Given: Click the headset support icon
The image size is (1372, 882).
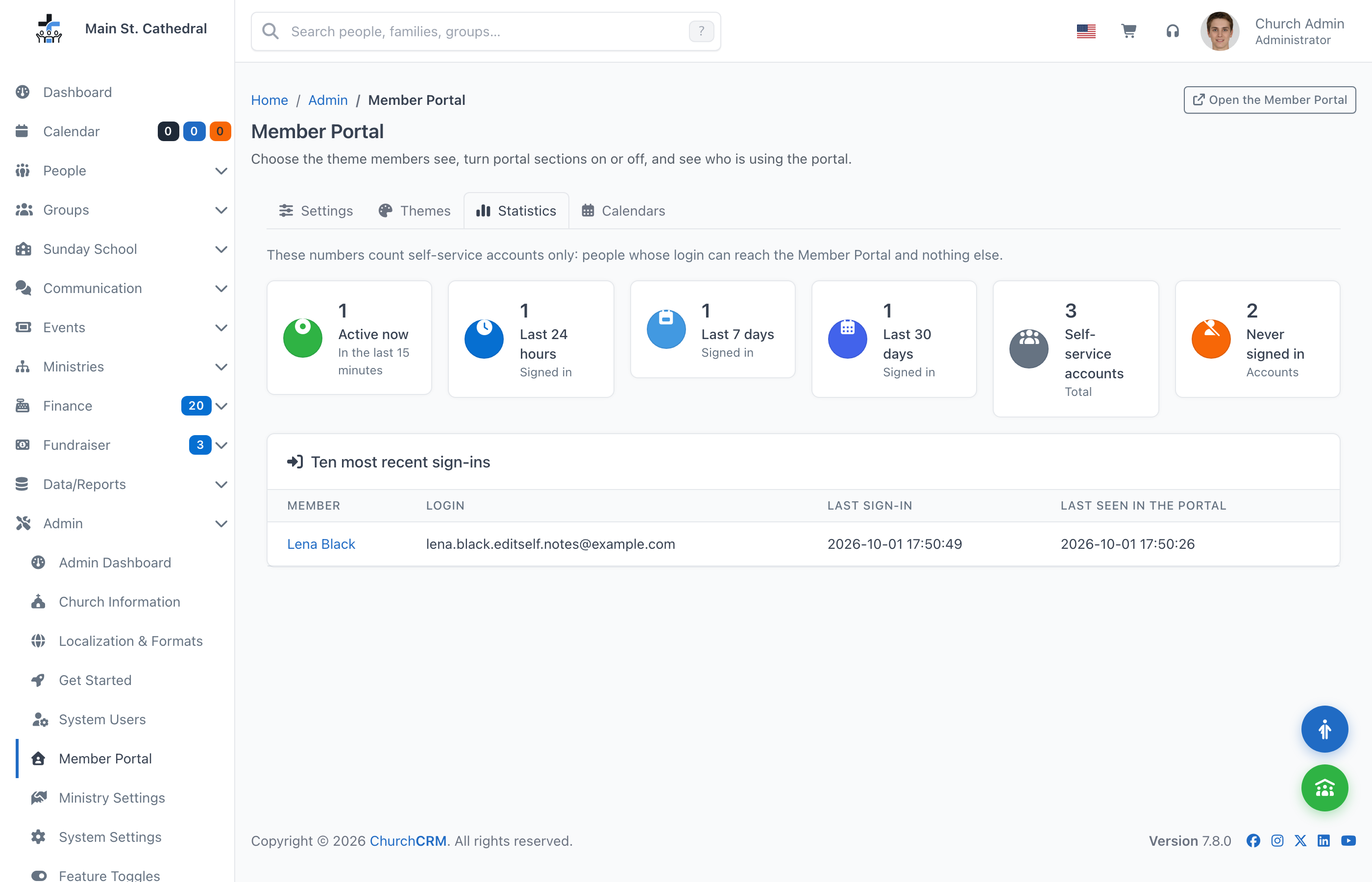Looking at the screenshot, I should [1172, 31].
